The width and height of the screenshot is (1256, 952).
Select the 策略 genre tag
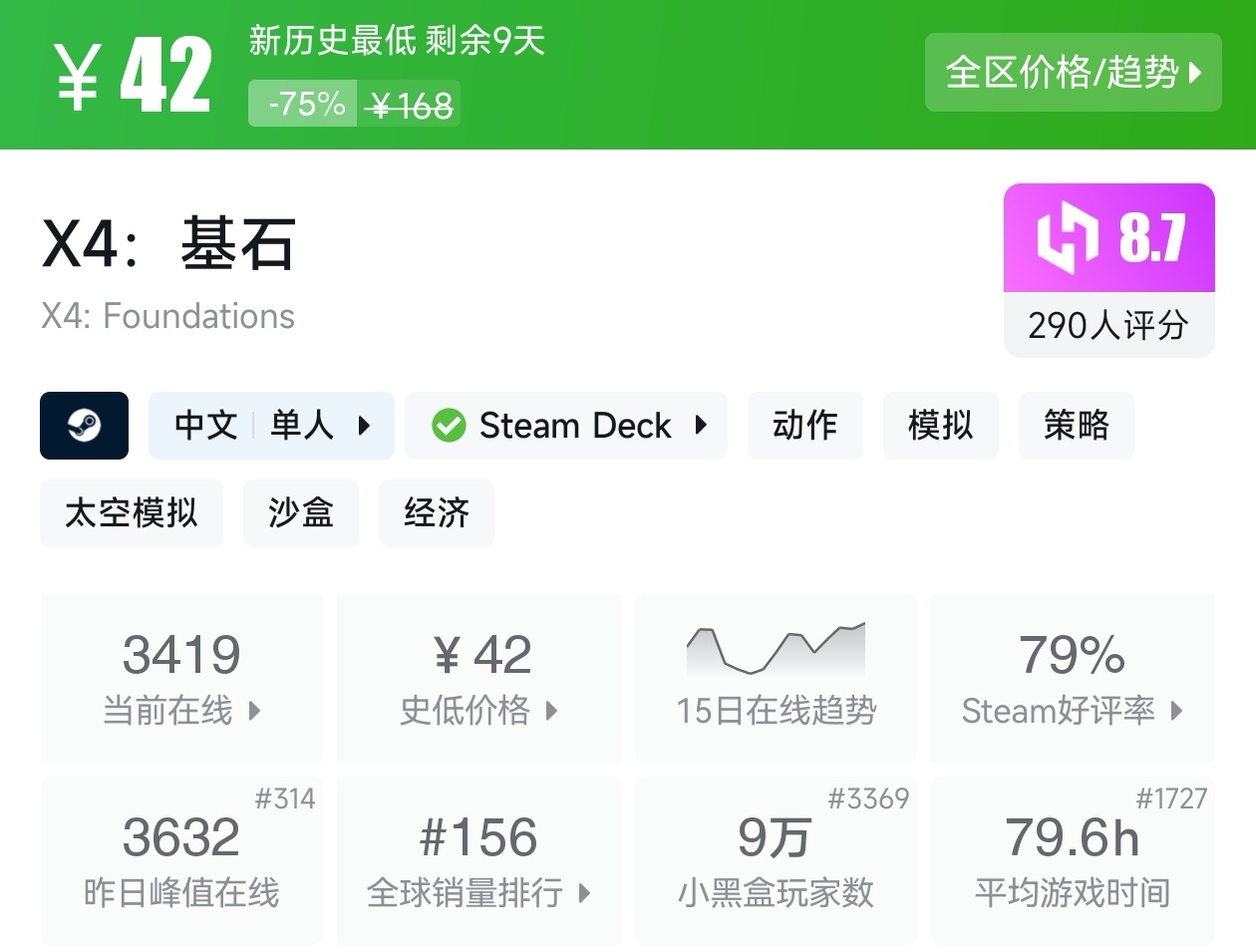[1076, 426]
